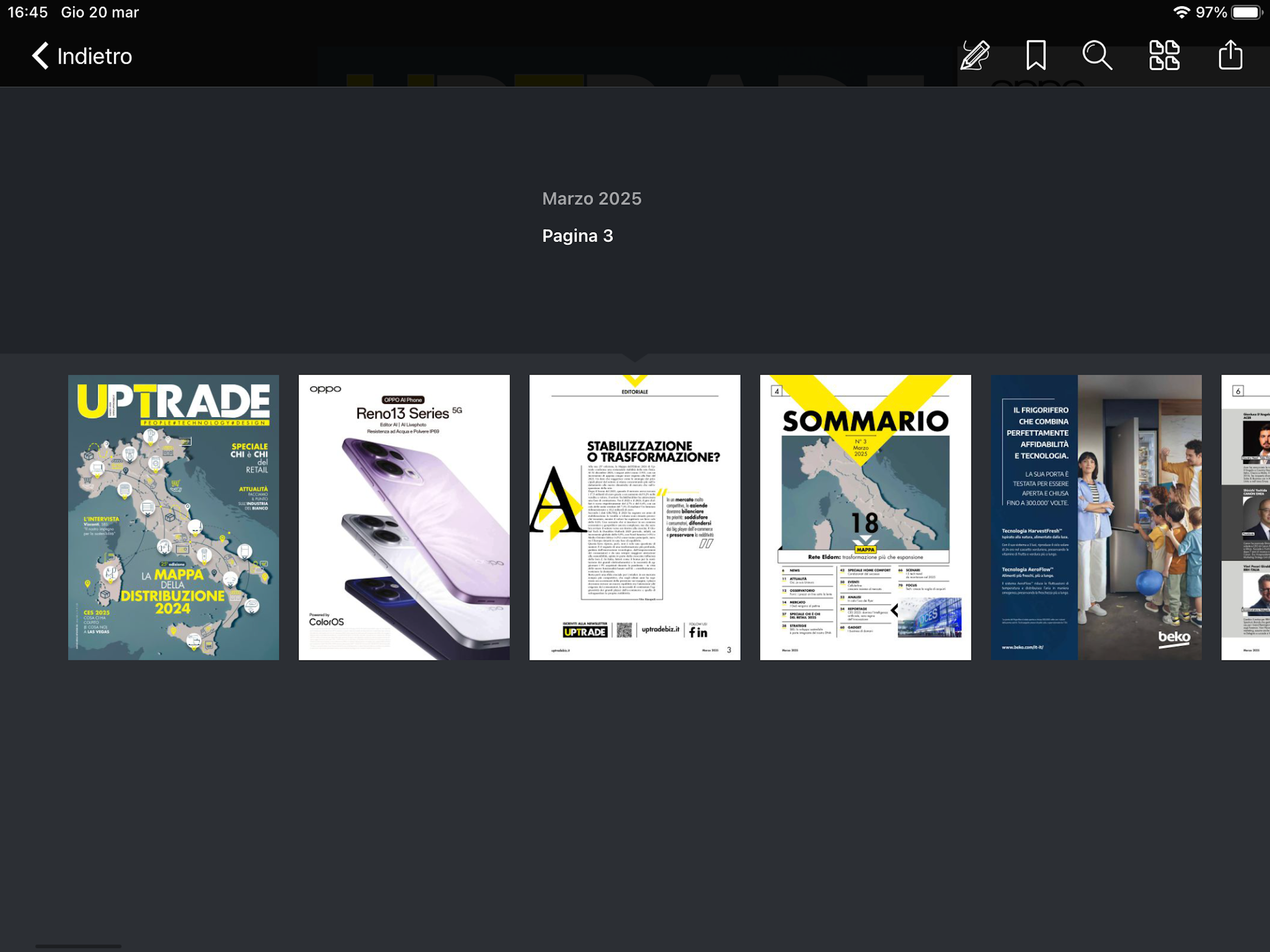Screen dimensions: 1270x952
Task: Open the UPTRADE cover page thumbnail
Action: coord(173,517)
